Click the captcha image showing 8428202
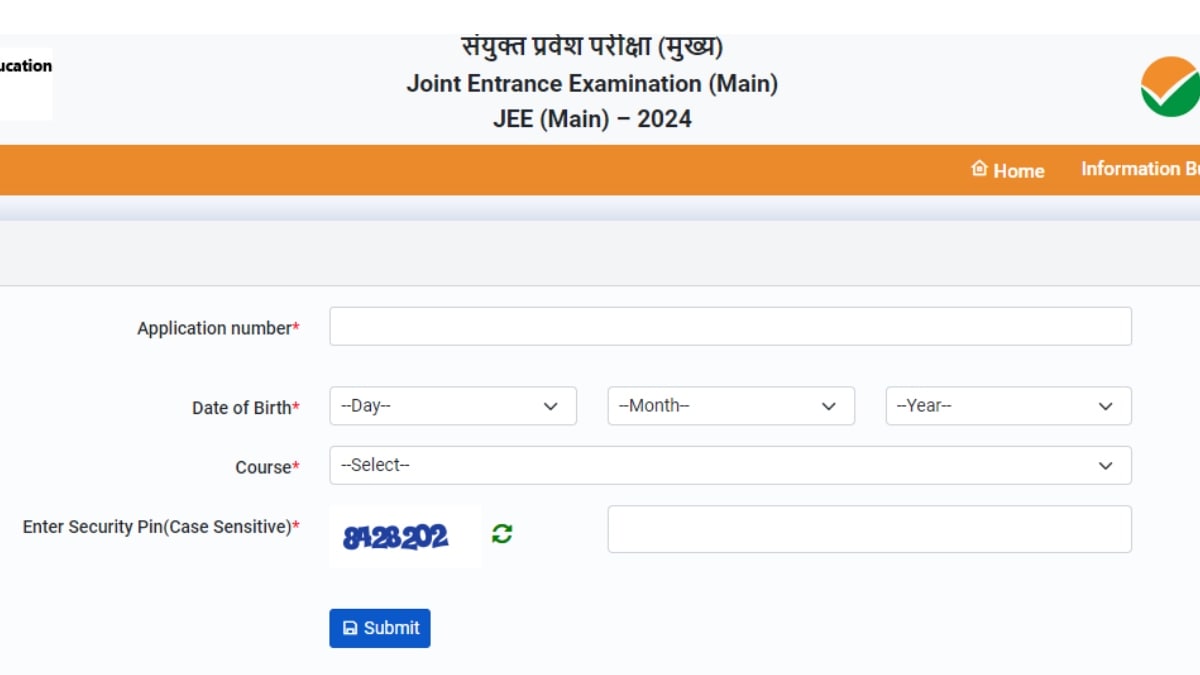Viewport: 1200px width, 675px height. click(x=396, y=538)
